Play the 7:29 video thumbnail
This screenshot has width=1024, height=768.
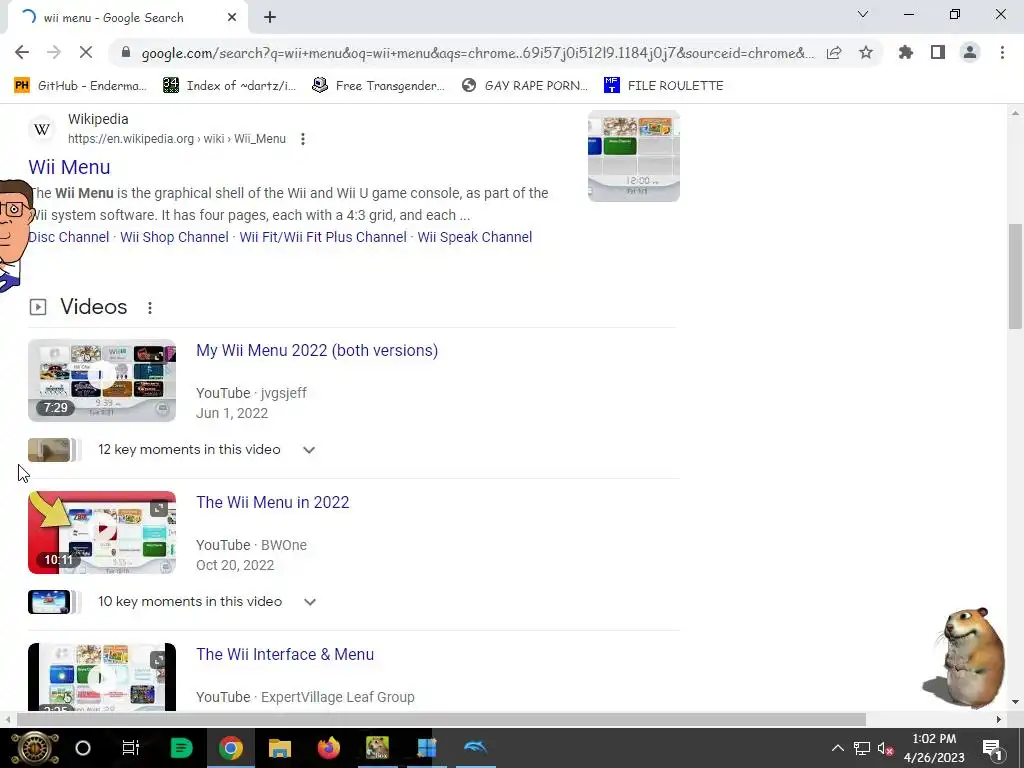(x=102, y=380)
